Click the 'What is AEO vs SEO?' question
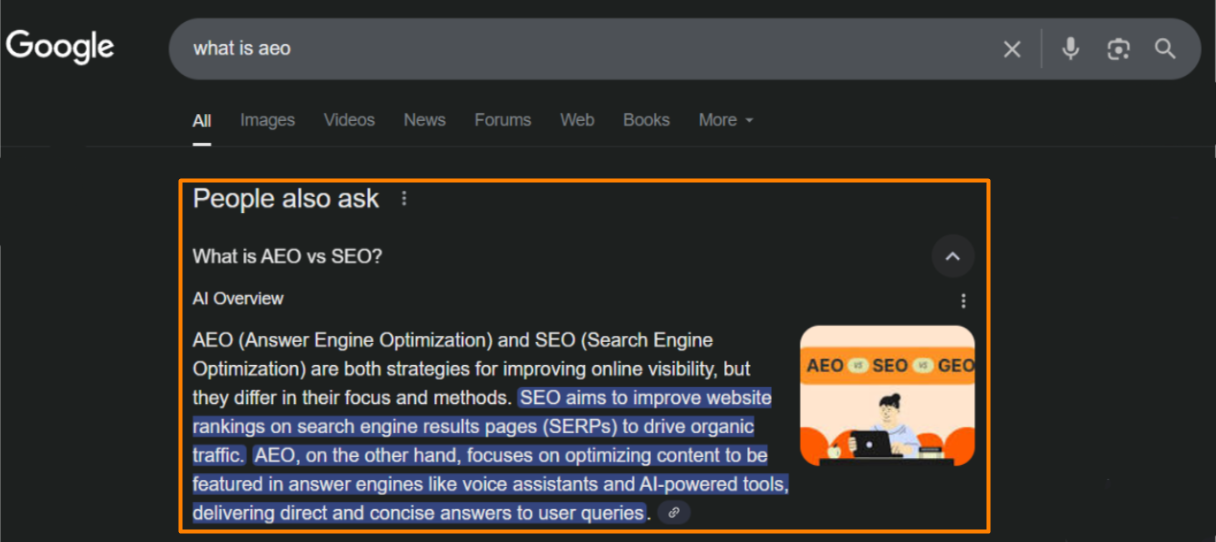The image size is (1216, 542). click(x=288, y=256)
